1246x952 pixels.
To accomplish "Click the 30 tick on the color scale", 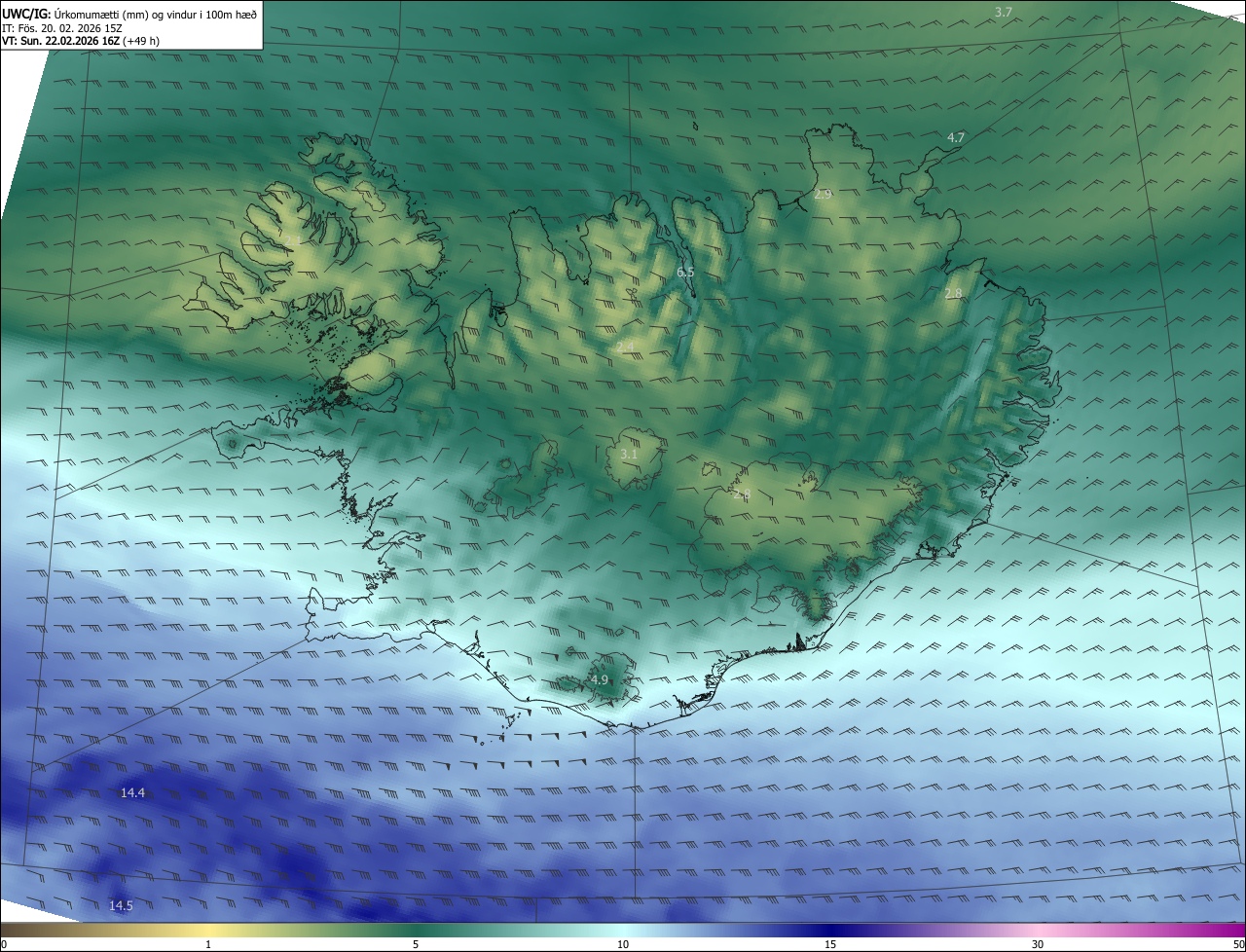I will click(1038, 944).
